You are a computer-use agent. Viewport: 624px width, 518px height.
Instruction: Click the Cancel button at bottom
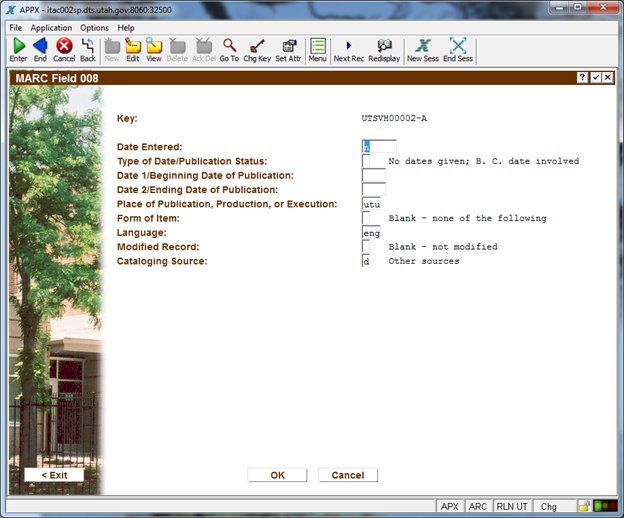tap(347, 475)
